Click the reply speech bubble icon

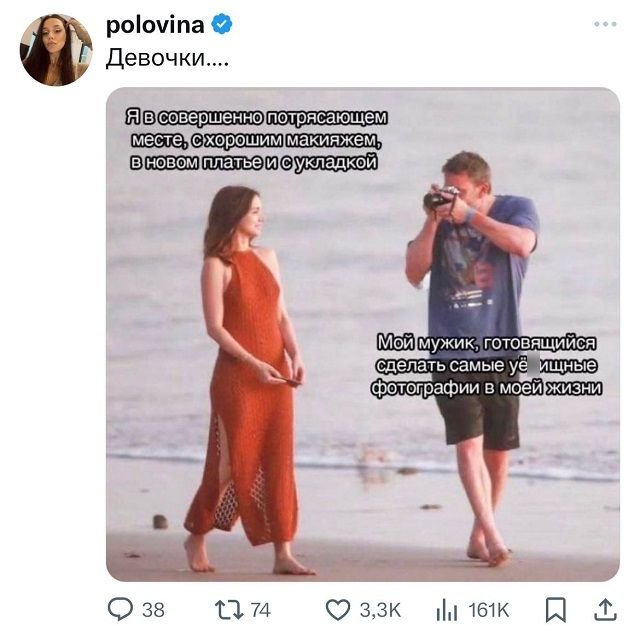tap(120, 608)
